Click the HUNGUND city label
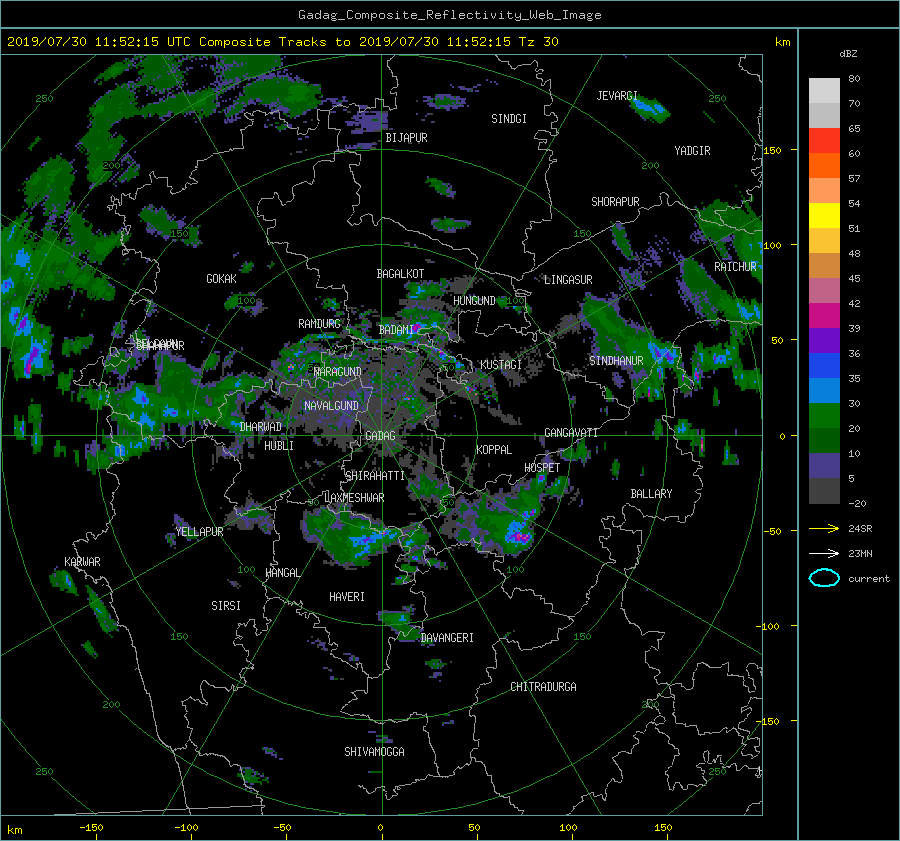This screenshot has height=841, width=900. click(474, 301)
